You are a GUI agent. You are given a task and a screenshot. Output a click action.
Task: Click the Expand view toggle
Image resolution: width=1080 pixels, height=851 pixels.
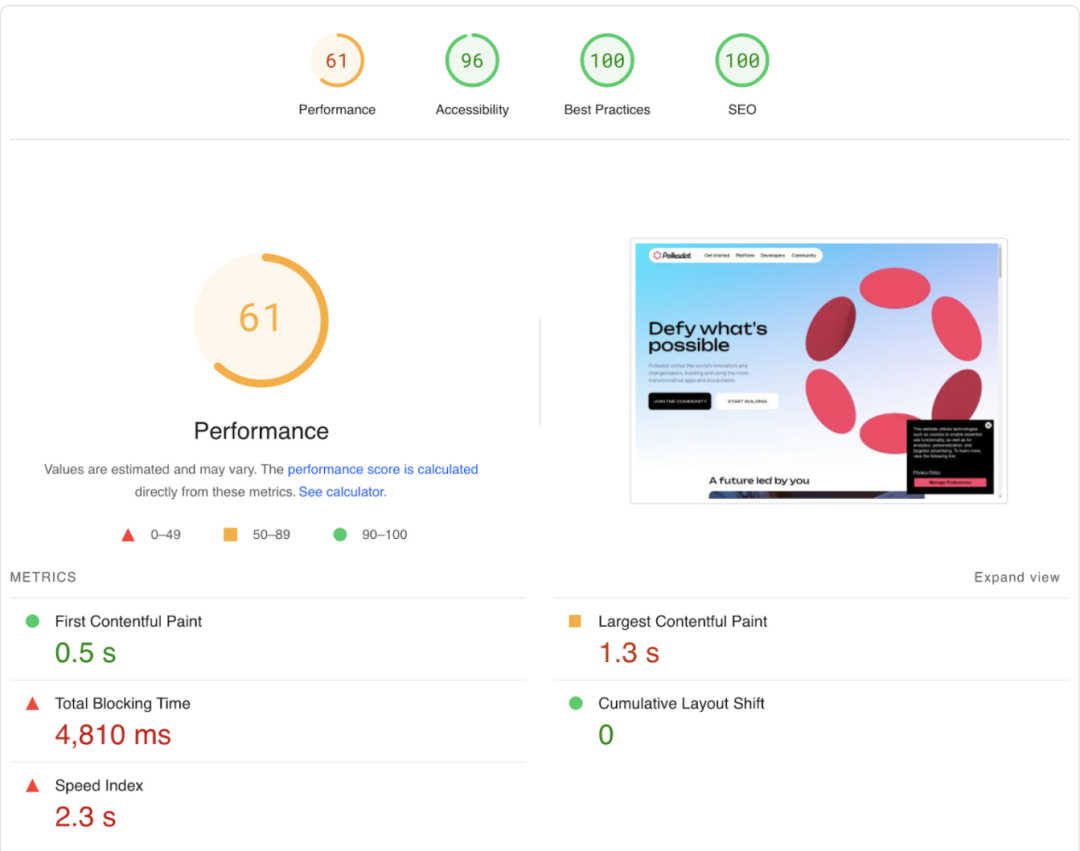(1017, 577)
